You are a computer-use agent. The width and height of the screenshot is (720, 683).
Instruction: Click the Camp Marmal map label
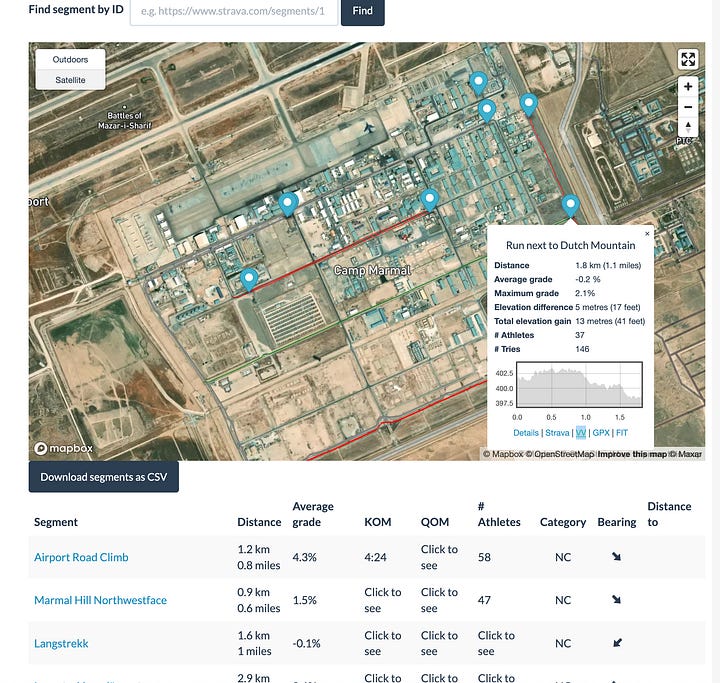coord(372,271)
